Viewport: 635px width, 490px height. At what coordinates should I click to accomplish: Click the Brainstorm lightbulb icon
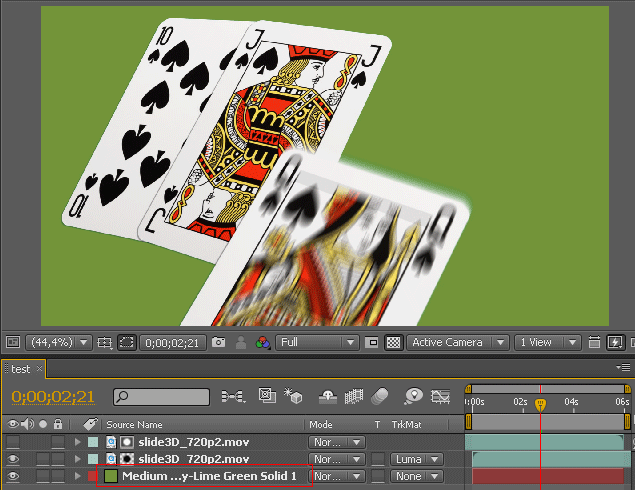(413, 396)
